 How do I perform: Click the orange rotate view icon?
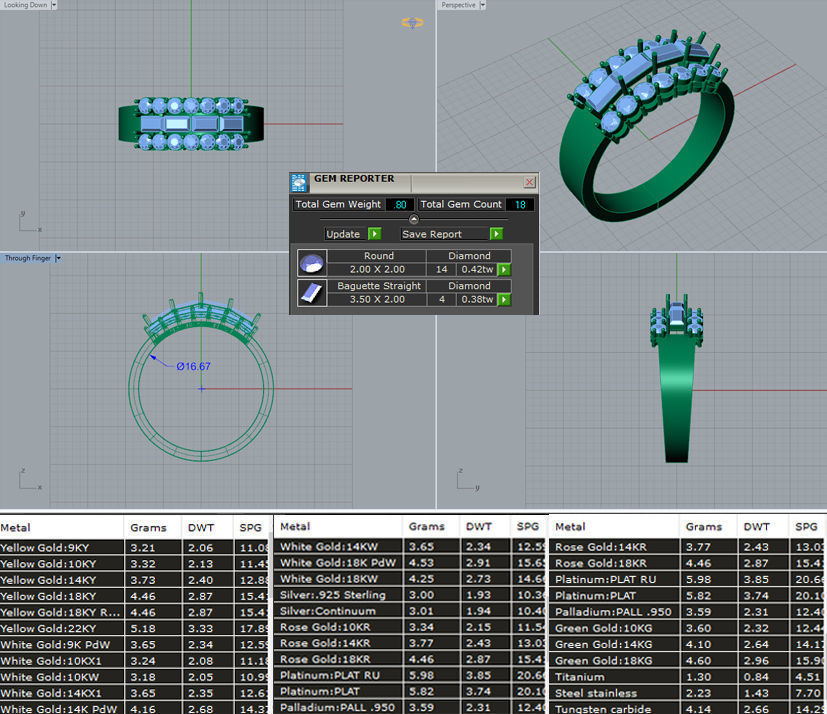tap(412, 23)
